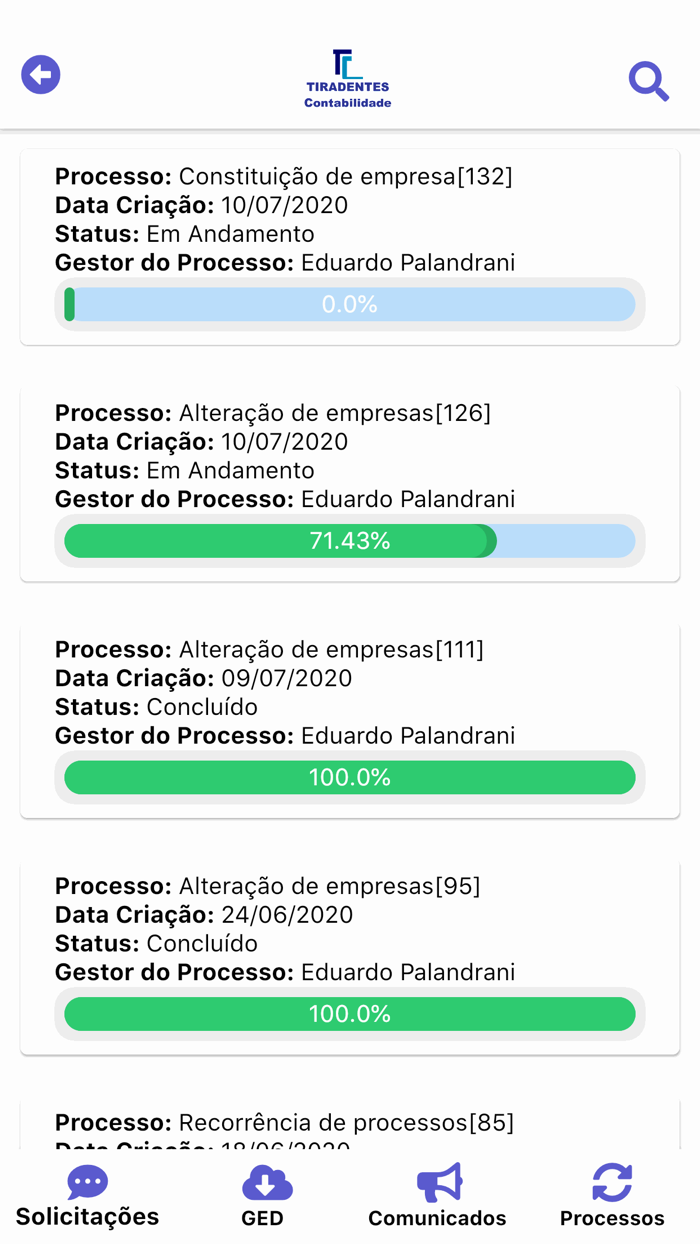Image resolution: width=700 pixels, height=1244 pixels.
Task: Switch to the Comunicados tab
Action: (438, 1219)
